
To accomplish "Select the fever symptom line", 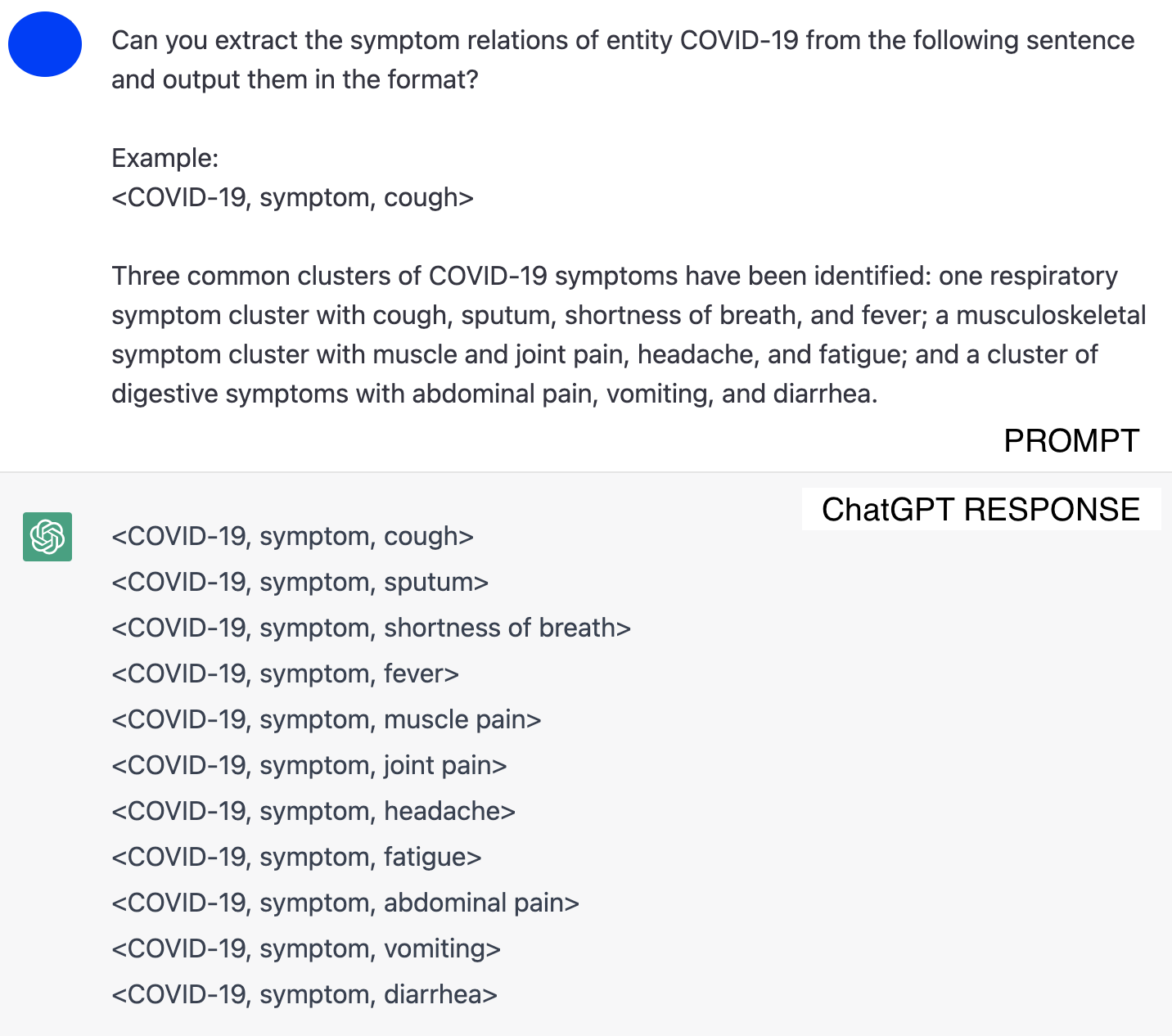I will (285, 674).
